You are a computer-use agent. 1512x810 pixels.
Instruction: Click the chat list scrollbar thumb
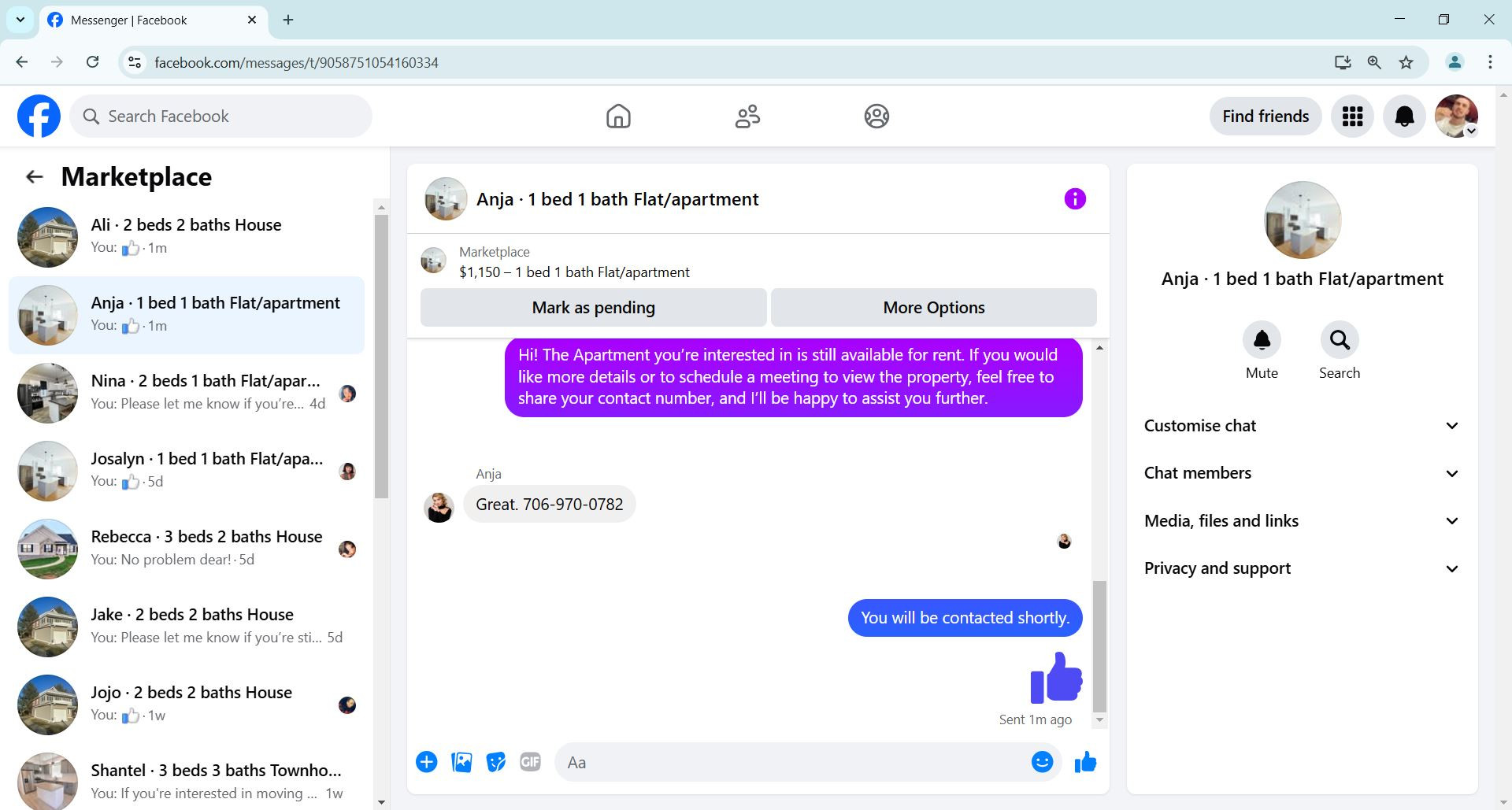point(381,356)
